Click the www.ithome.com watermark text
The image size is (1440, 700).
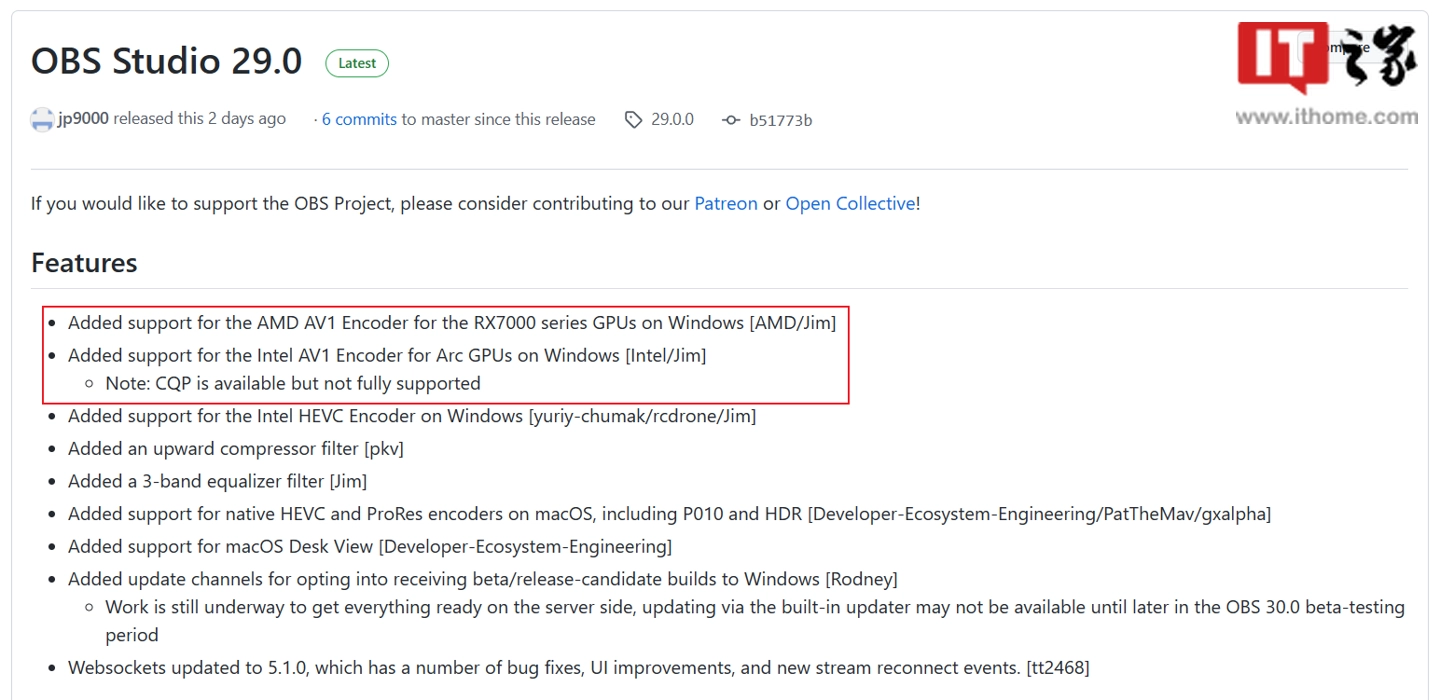pyautogui.click(x=1326, y=117)
